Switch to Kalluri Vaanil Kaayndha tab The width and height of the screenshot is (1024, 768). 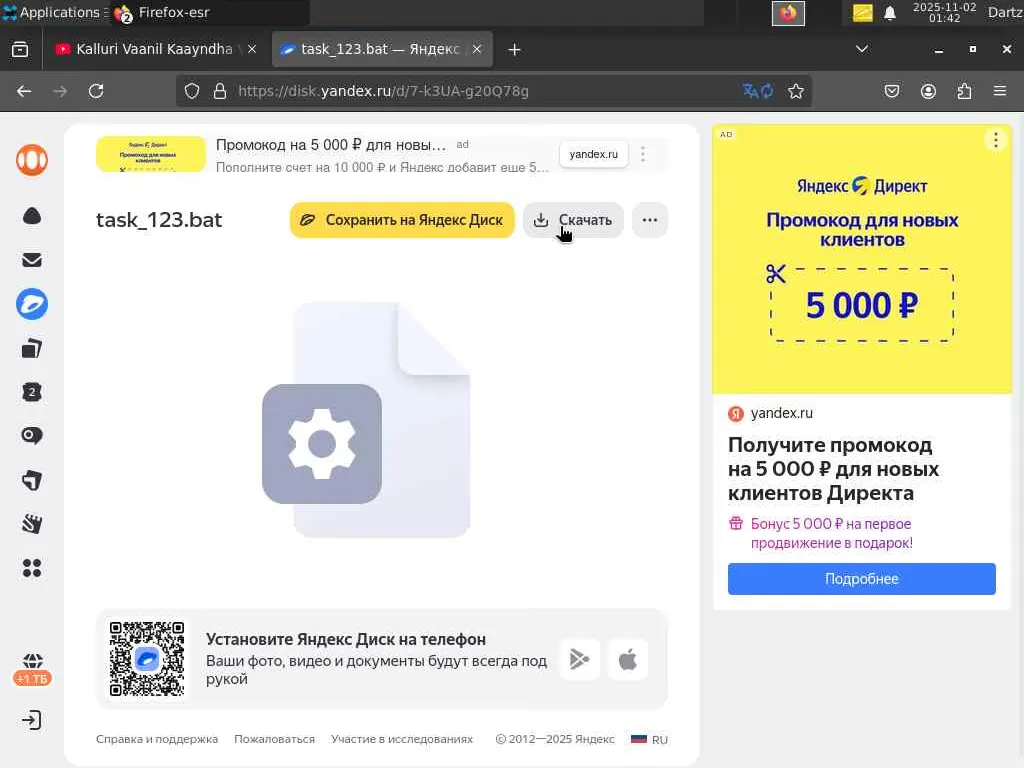click(154, 49)
